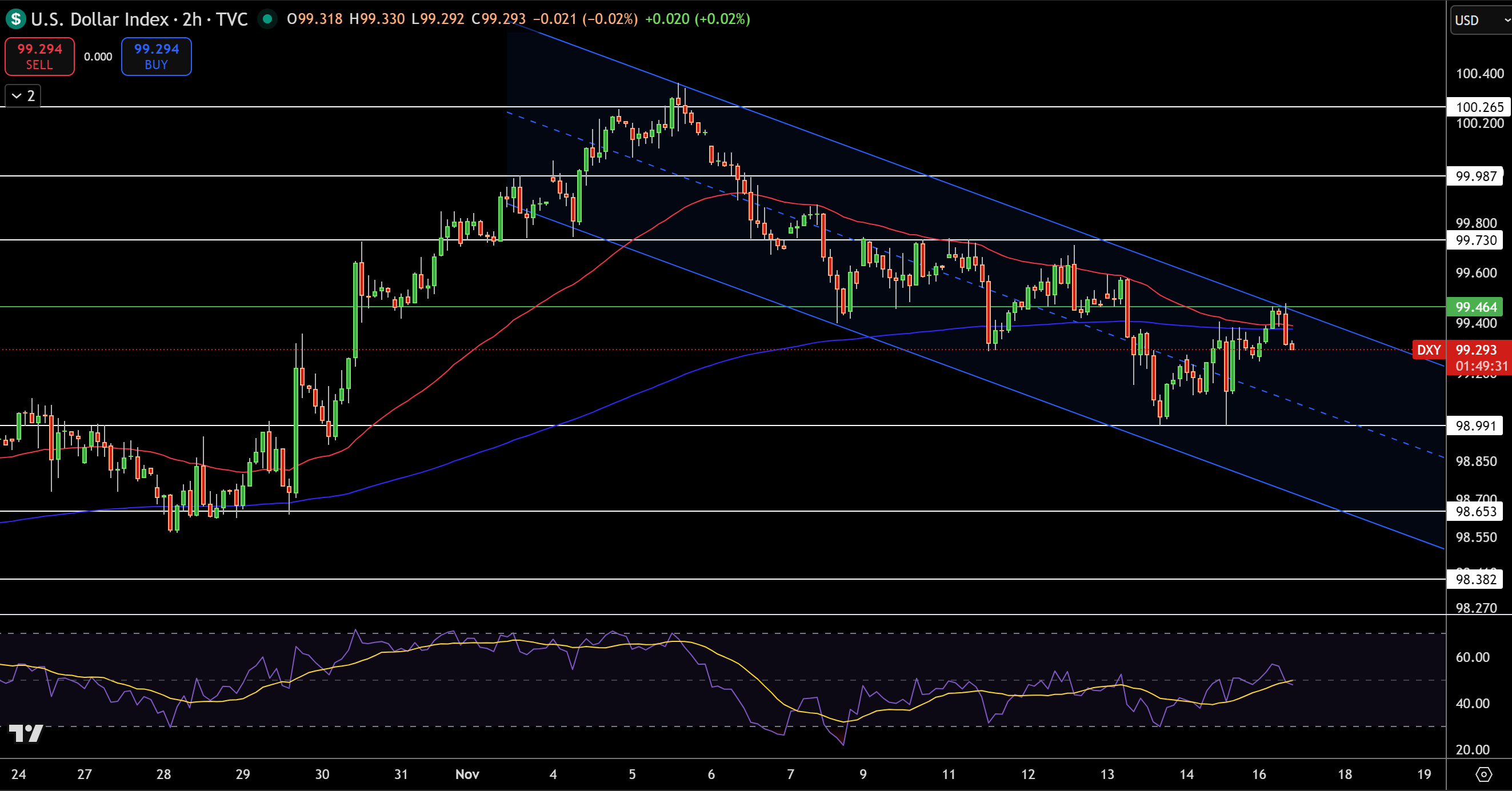Click the red DXY label on the price axis

tap(1429, 350)
